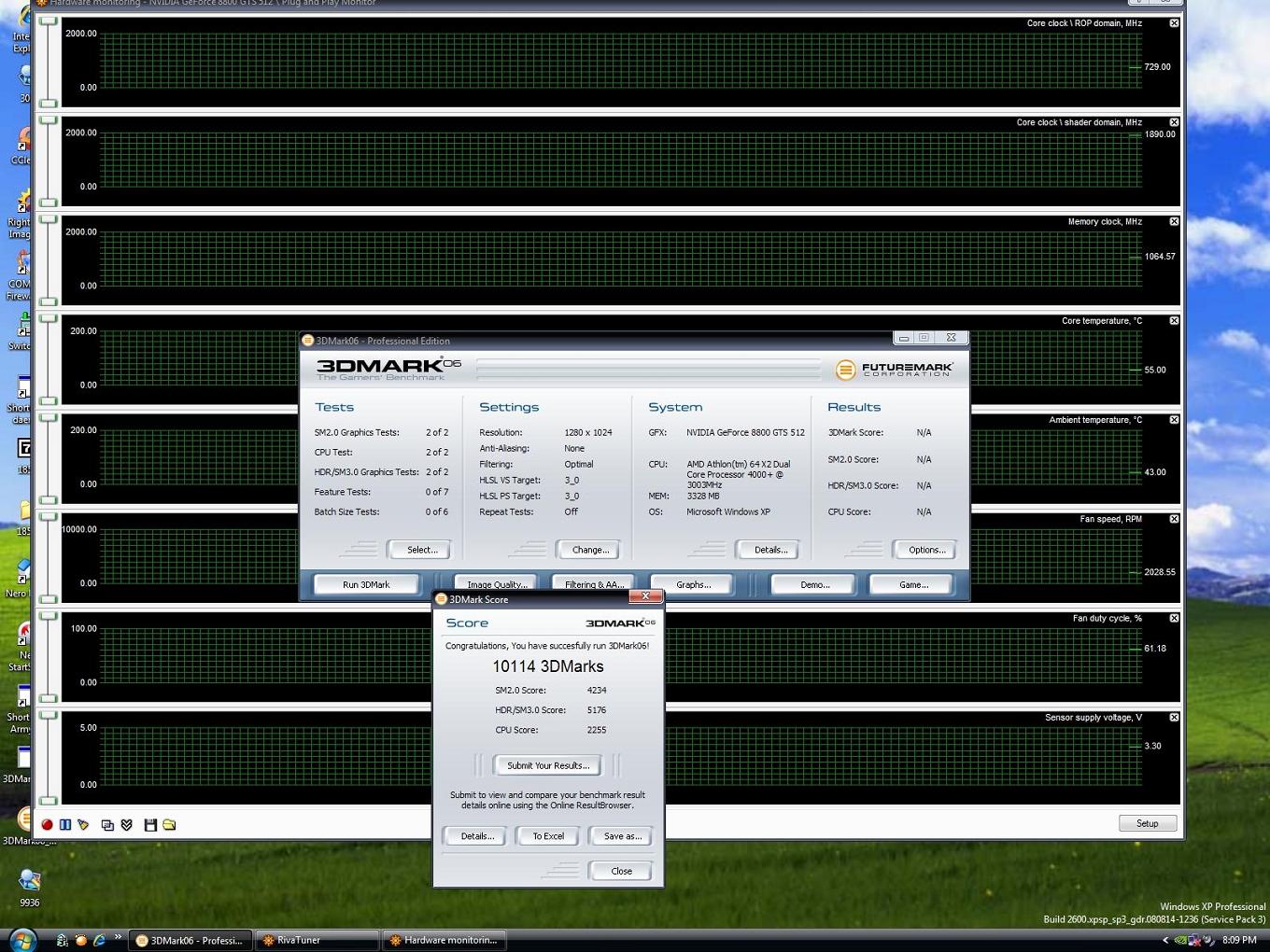The image size is (1270, 952).
Task: Launch Demo... in 3DMark06
Action: (814, 584)
